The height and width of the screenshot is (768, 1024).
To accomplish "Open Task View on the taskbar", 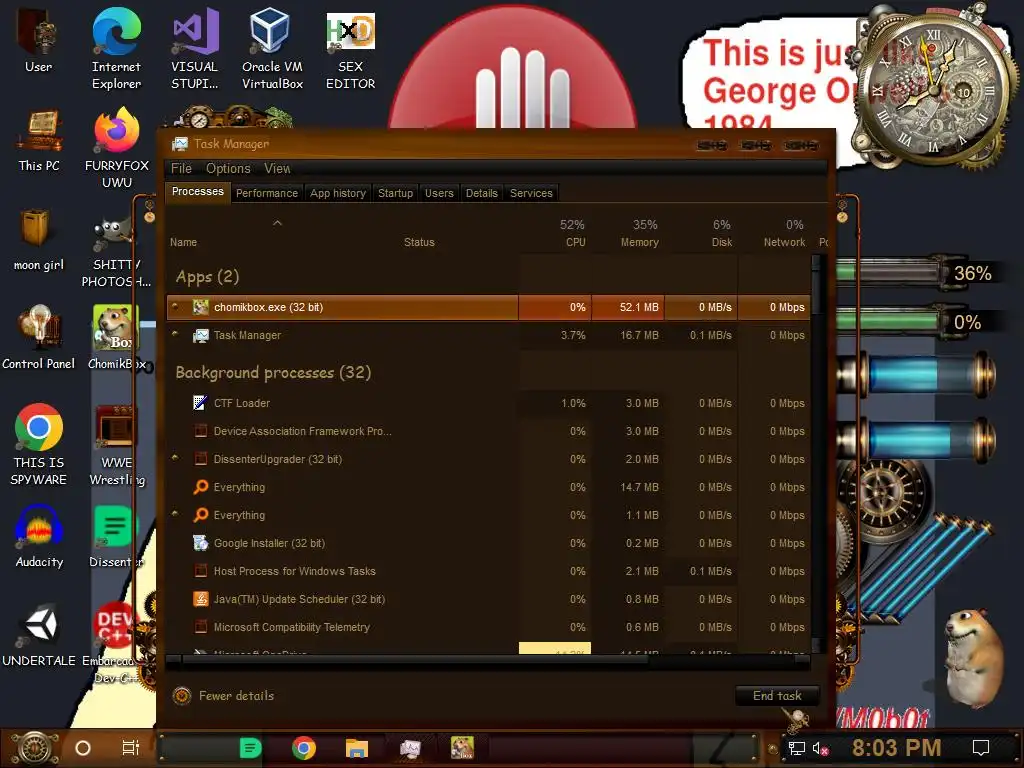I will pyautogui.click(x=131, y=748).
